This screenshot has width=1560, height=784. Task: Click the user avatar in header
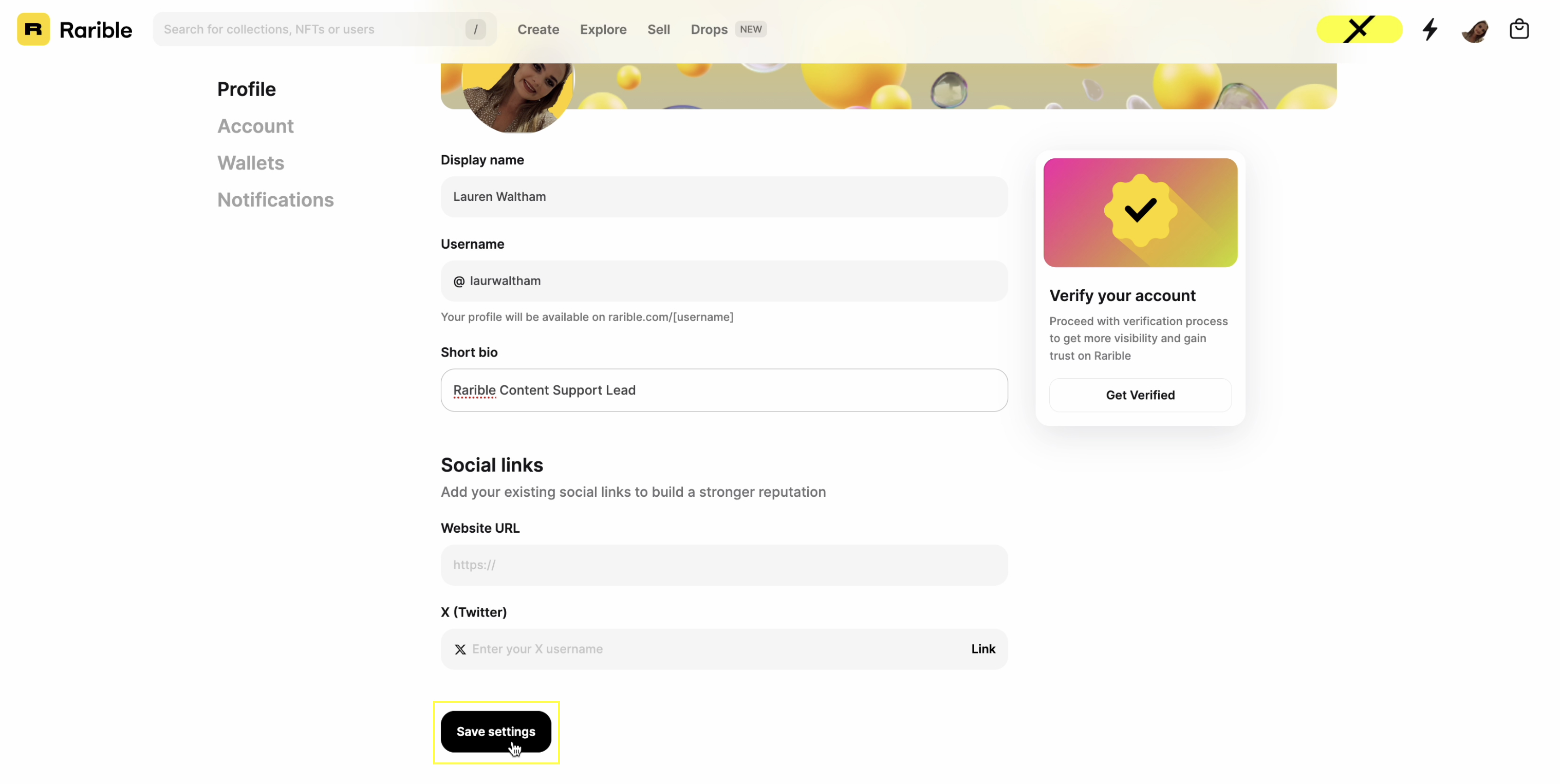(x=1475, y=30)
